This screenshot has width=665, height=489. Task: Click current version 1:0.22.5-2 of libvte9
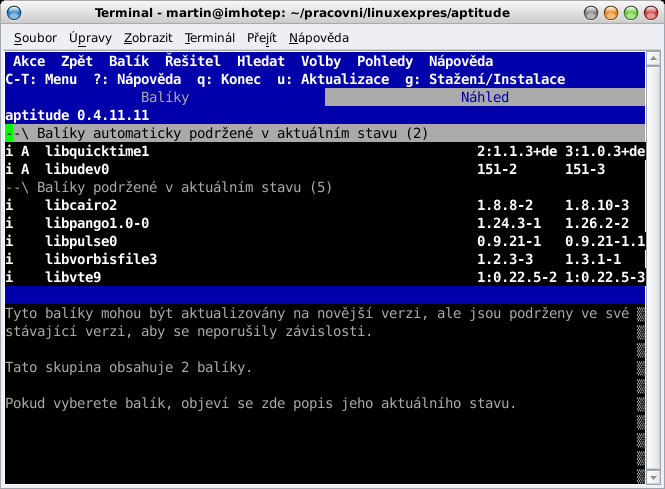pyautogui.click(x=517, y=277)
